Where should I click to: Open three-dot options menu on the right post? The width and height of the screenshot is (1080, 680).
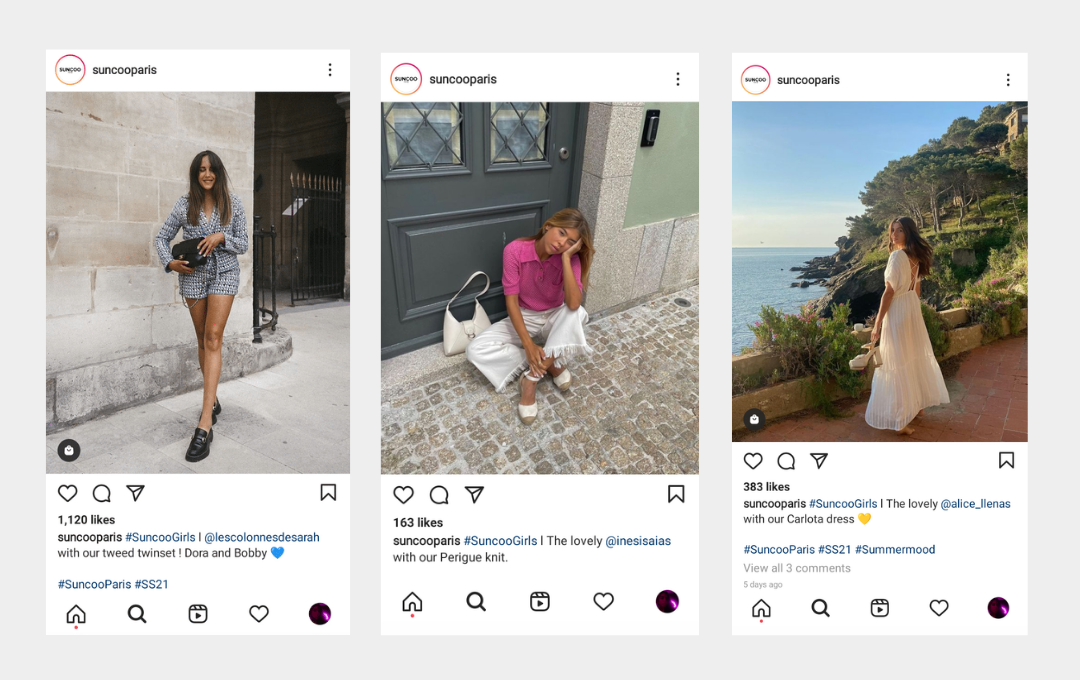(1008, 80)
